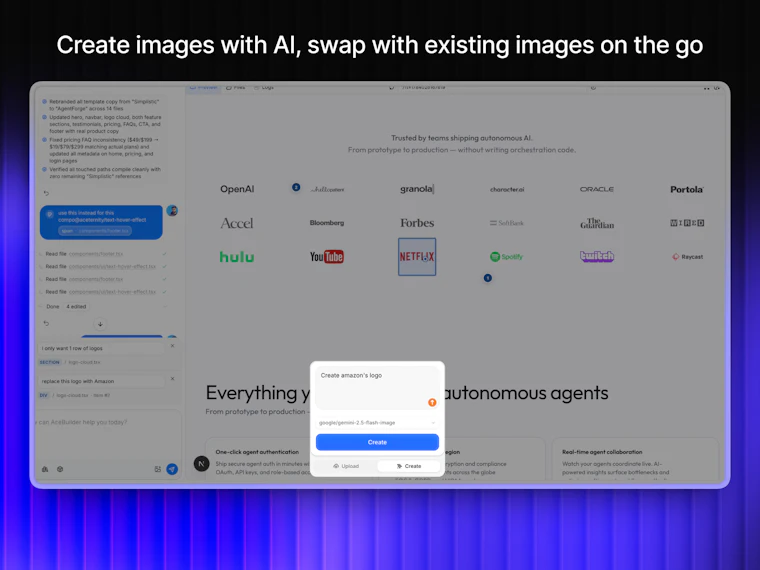The image size is (760, 570).
Task: Click the blue Create button
Action: tap(377, 442)
